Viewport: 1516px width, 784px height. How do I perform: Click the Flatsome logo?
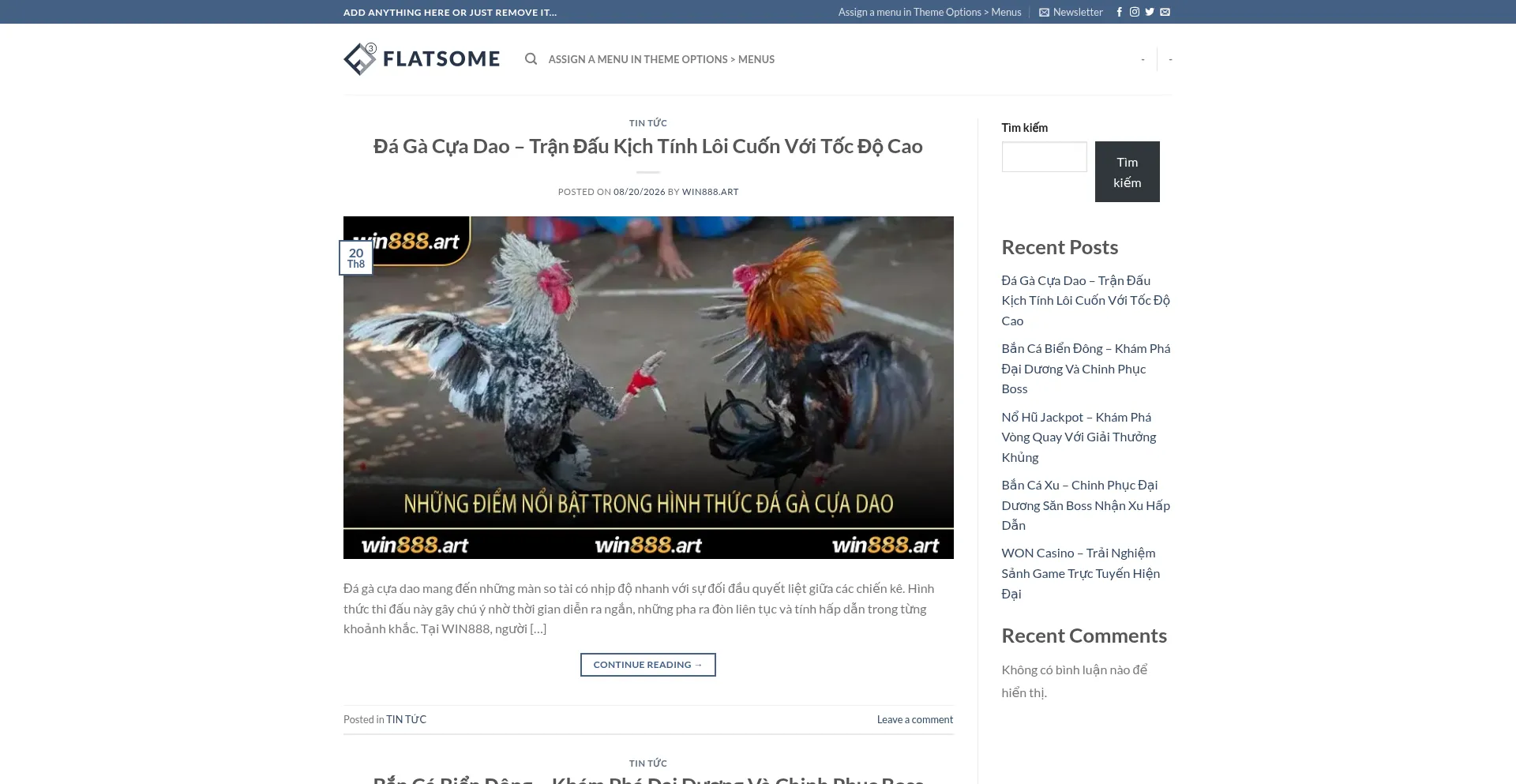coord(422,59)
